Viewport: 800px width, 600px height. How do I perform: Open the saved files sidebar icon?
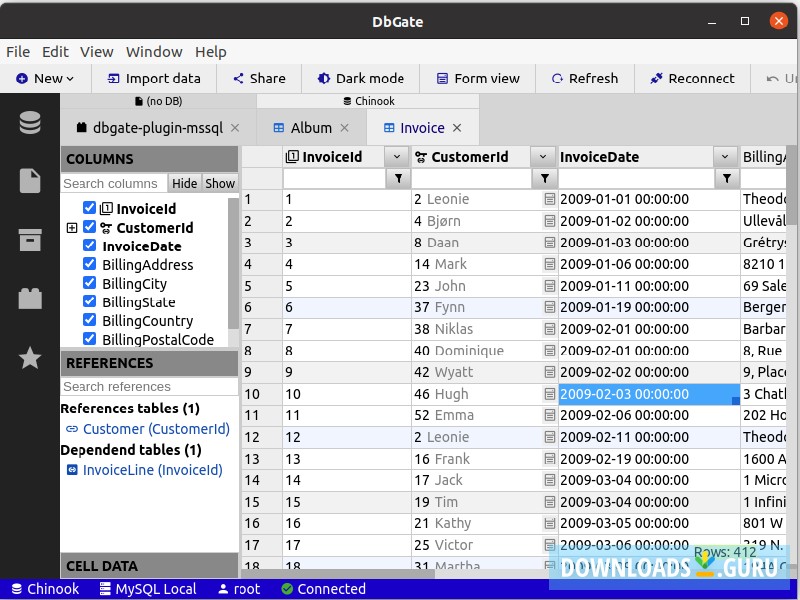tap(30, 181)
